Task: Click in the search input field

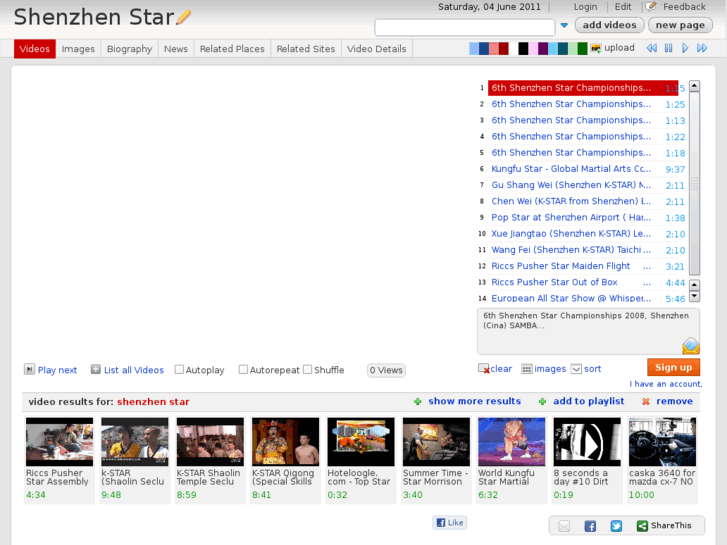Action: (x=465, y=27)
